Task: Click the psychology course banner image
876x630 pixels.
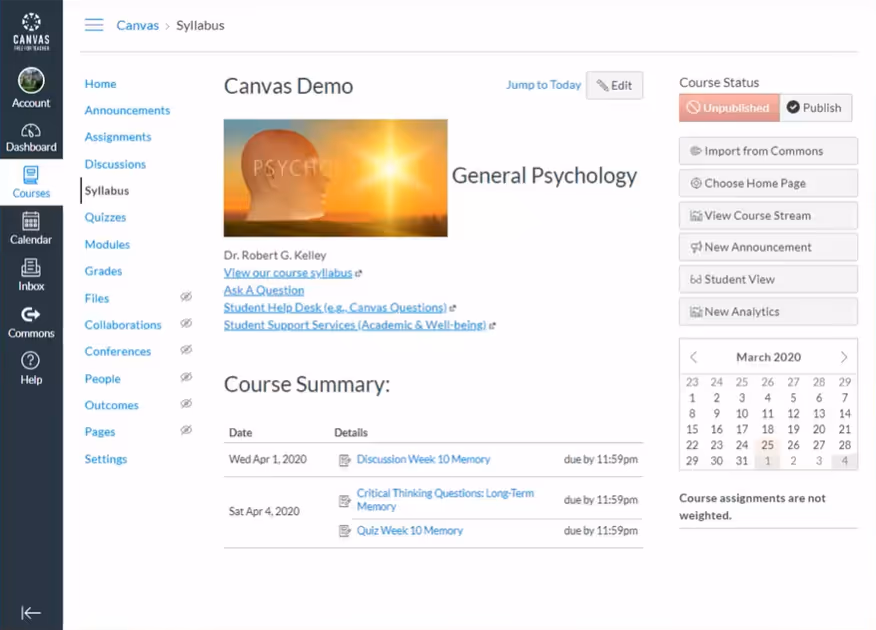Action: click(x=335, y=178)
